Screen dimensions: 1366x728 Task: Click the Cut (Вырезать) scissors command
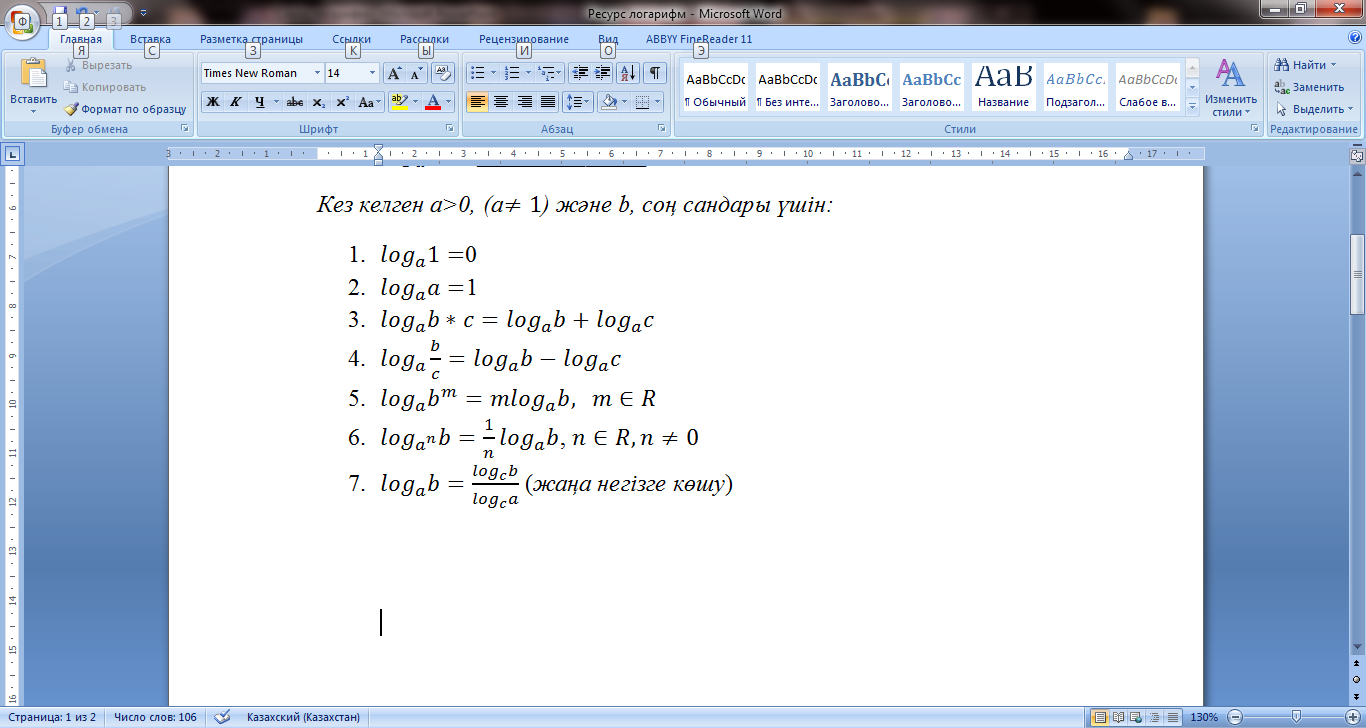(98, 65)
